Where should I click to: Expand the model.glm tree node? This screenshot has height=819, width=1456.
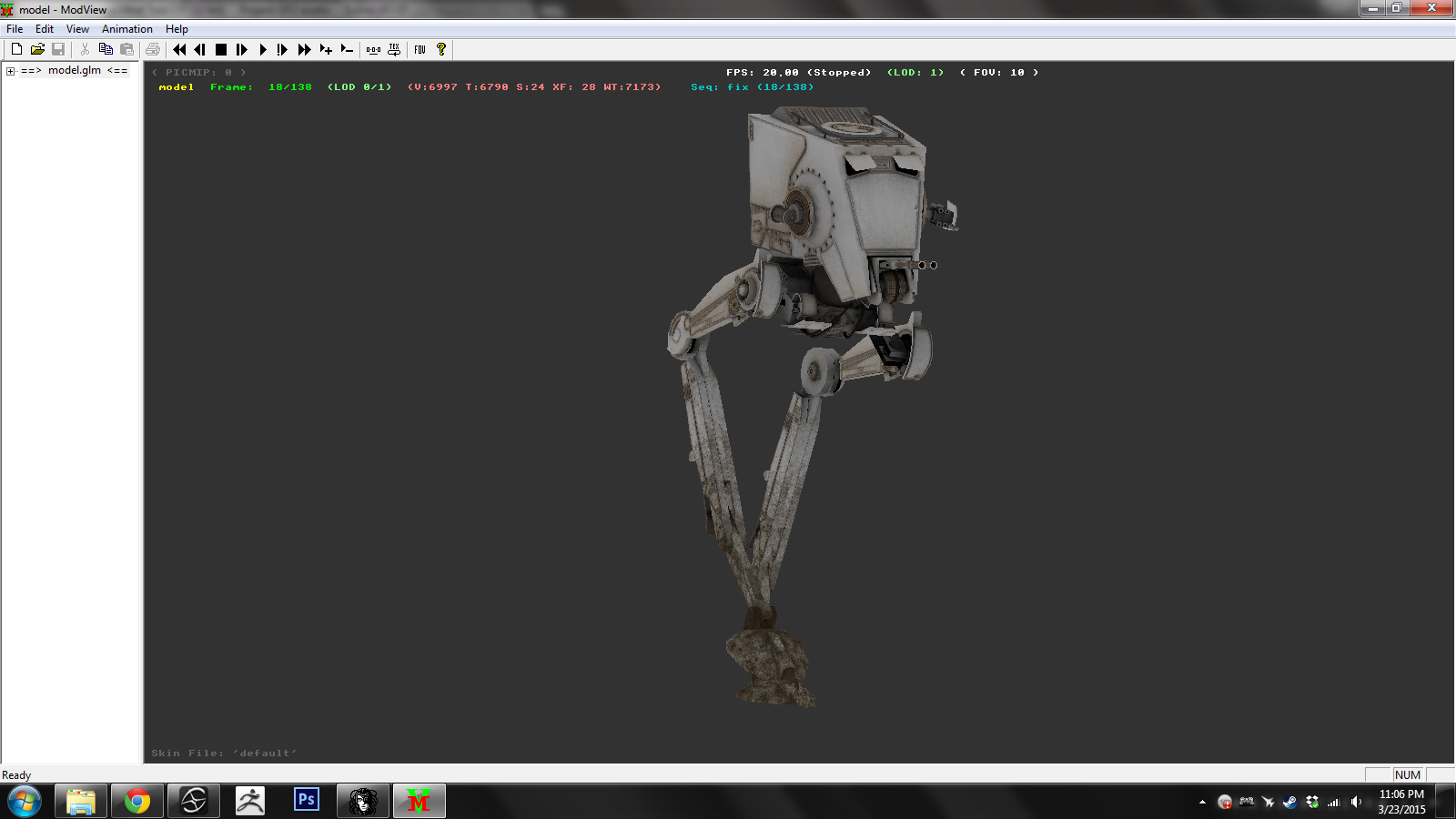(x=10, y=71)
